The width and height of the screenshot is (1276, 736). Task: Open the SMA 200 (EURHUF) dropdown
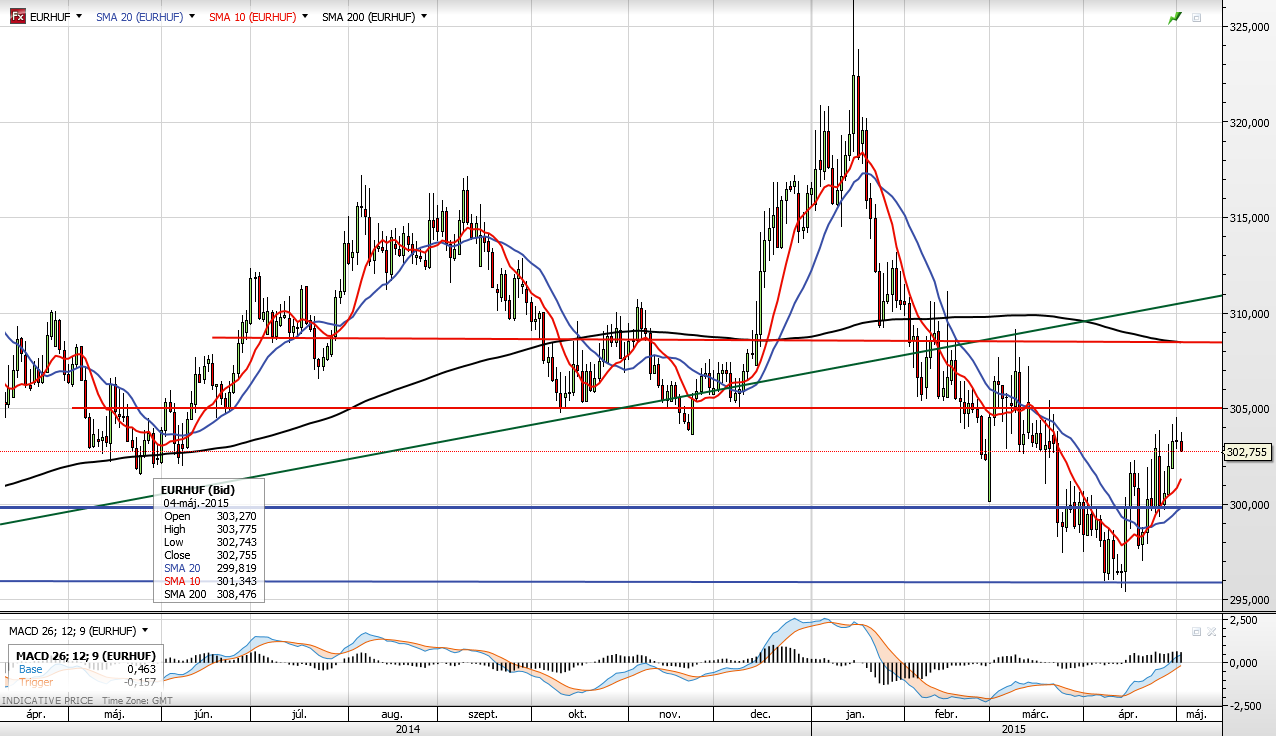(x=424, y=16)
